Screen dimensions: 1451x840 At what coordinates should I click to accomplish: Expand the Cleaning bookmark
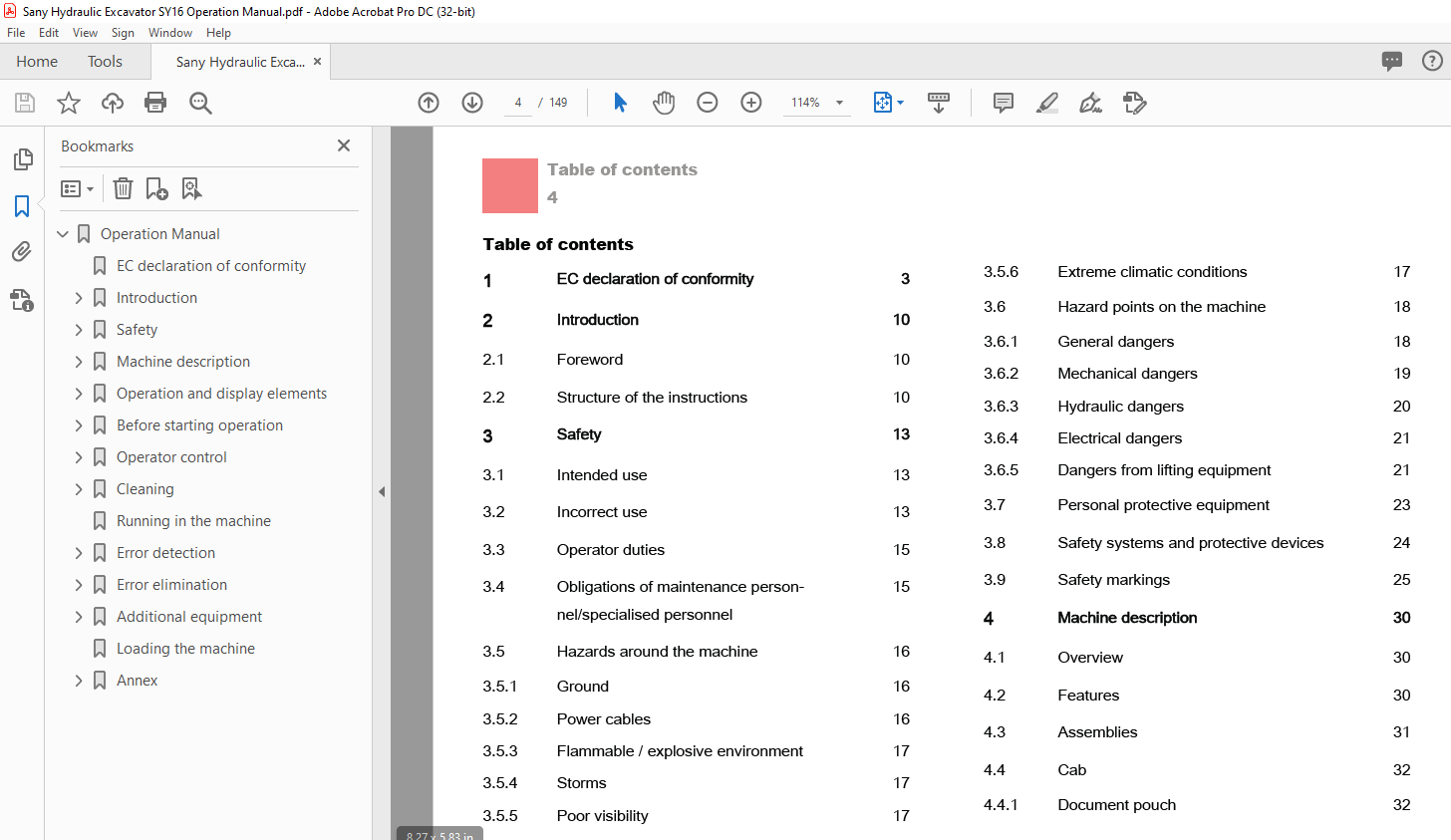pos(79,489)
